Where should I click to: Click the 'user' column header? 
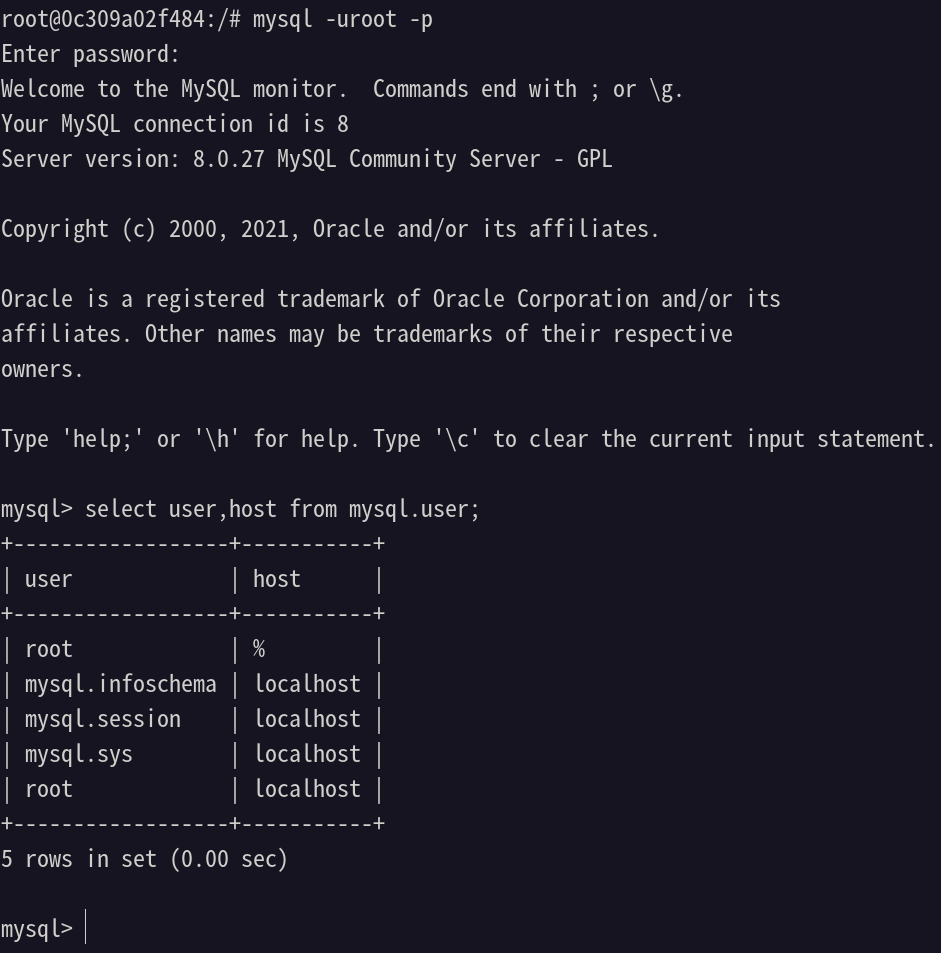49,579
